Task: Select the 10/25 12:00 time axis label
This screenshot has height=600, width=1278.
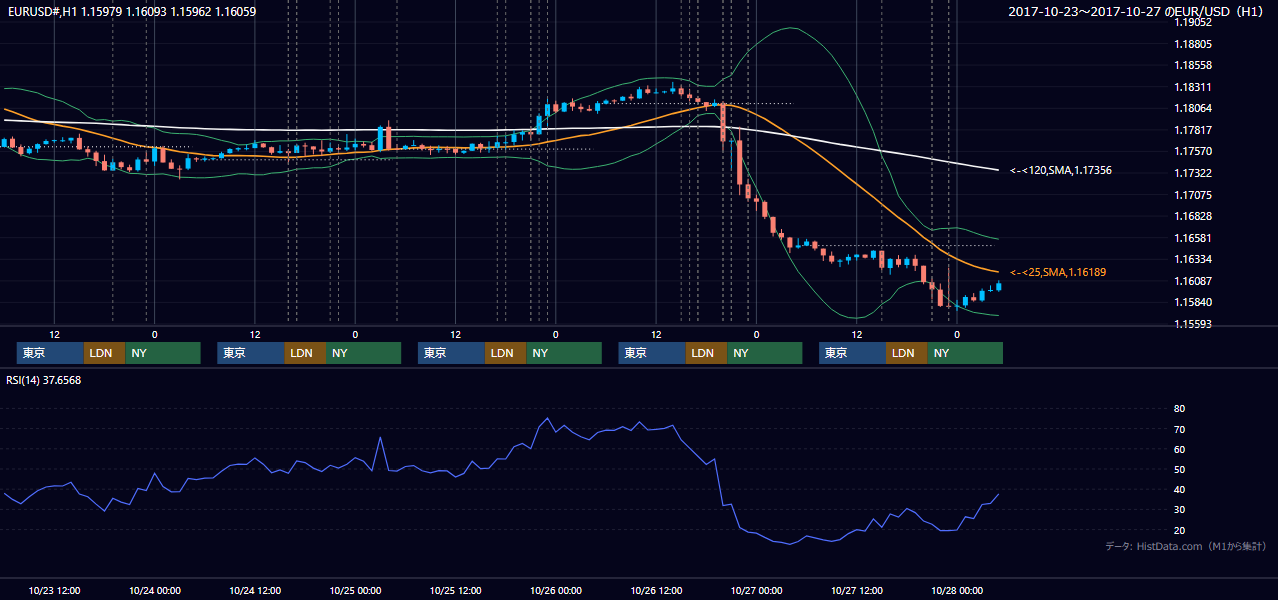Action: tap(455, 590)
